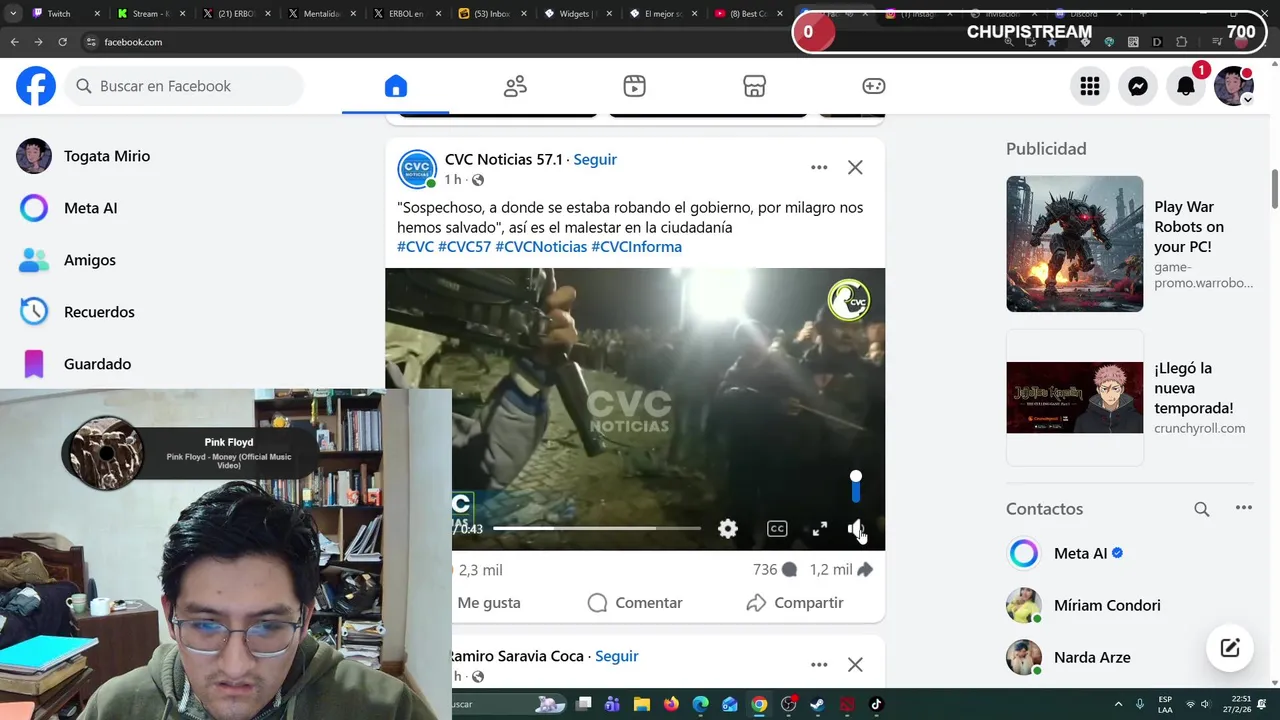Image resolution: width=1280 pixels, height=720 pixels.
Task: Open Guardado in the left sidebar
Action: coord(97,364)
